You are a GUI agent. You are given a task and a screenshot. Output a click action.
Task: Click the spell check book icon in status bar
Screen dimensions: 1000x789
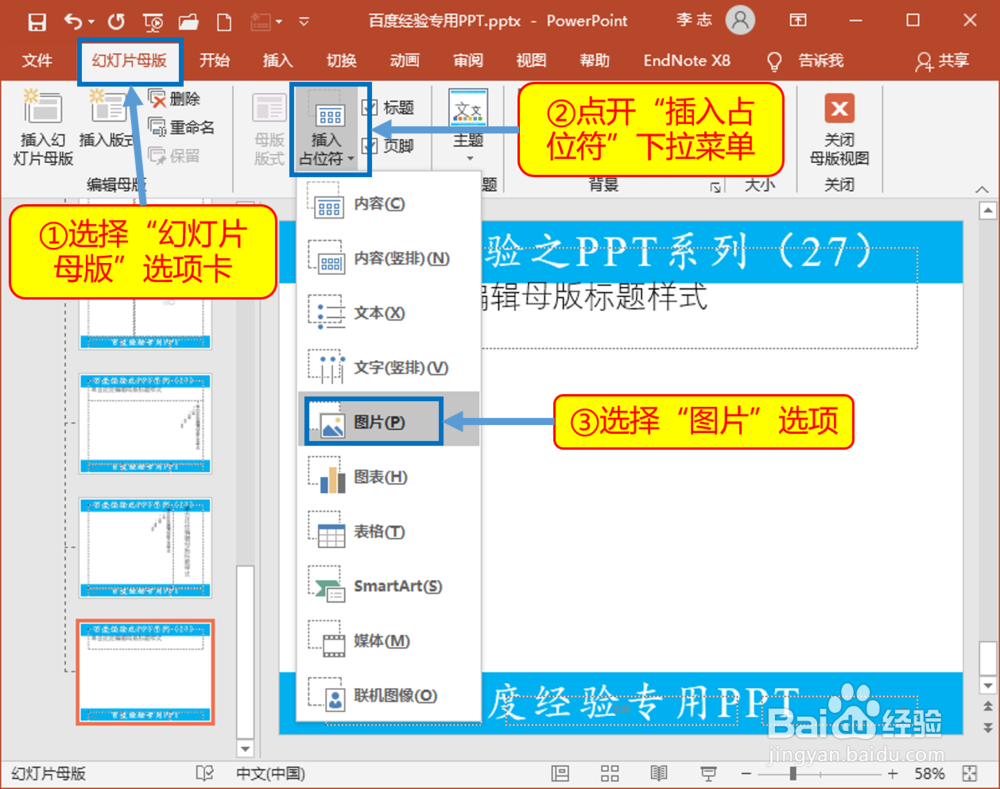(205, 774)
